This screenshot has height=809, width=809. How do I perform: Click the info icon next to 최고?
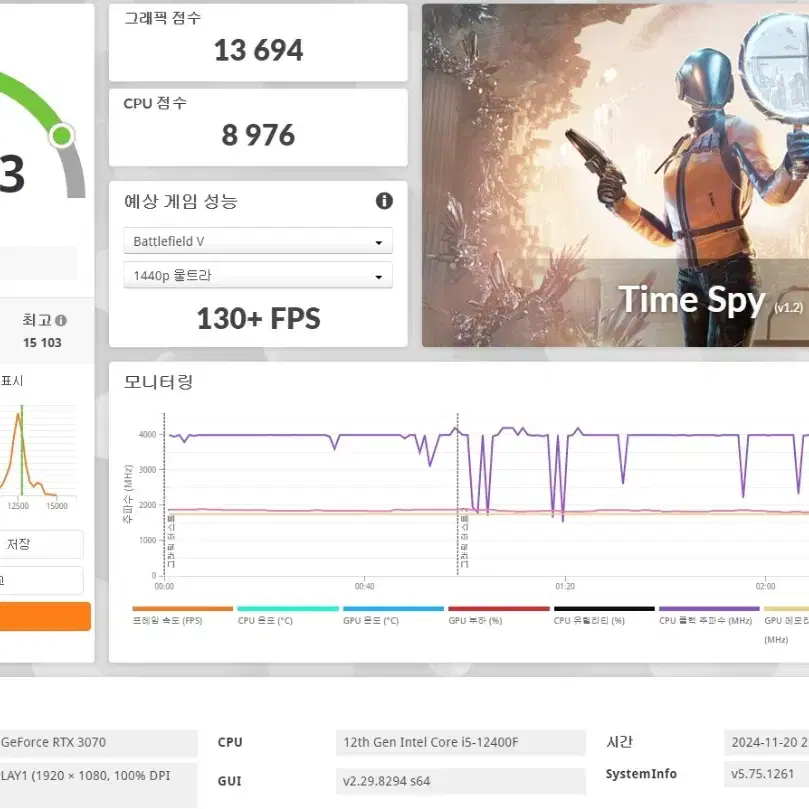click(x=61, y=320)
